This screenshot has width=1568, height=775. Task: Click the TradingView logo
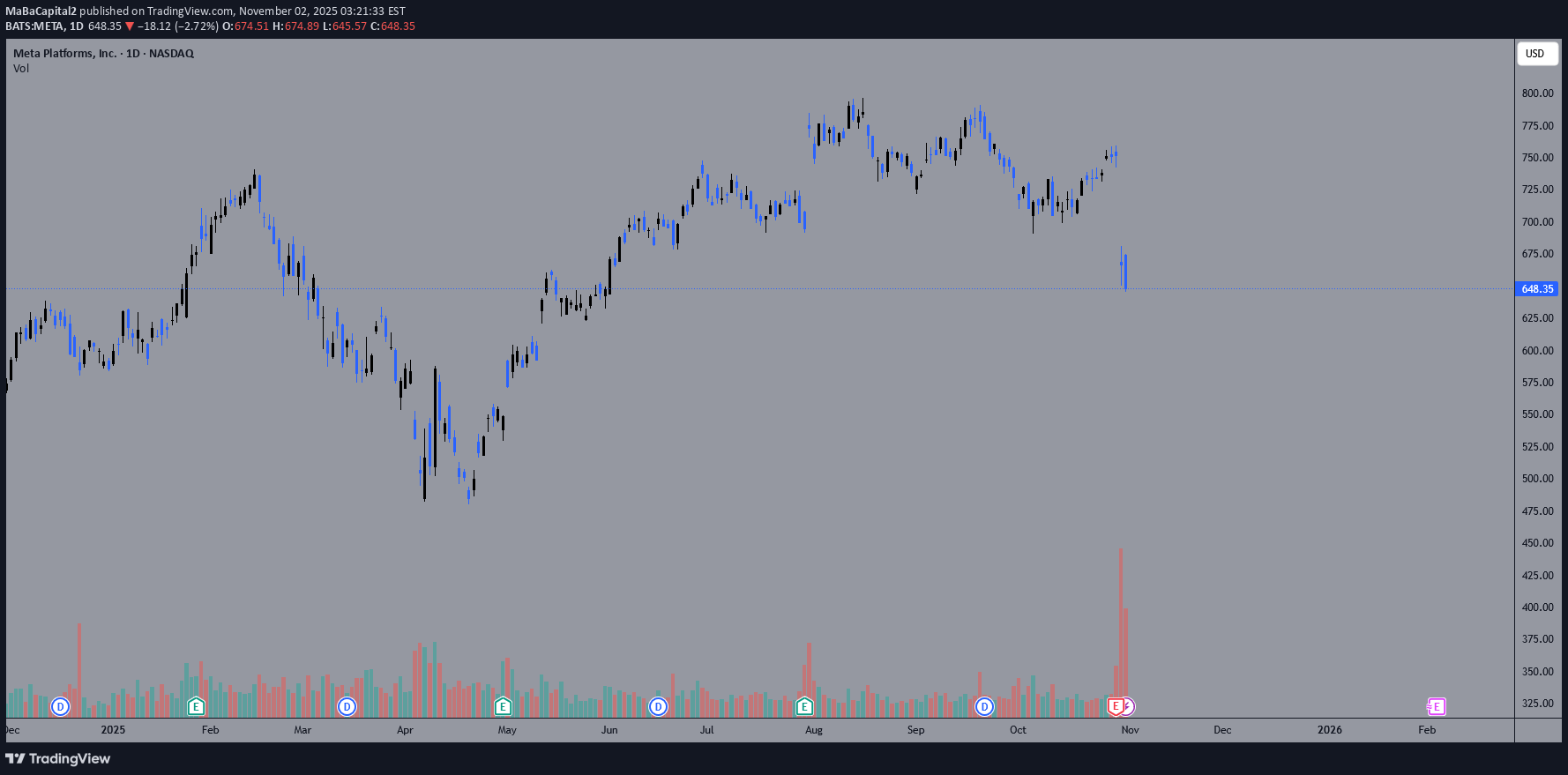coord(58,758)
